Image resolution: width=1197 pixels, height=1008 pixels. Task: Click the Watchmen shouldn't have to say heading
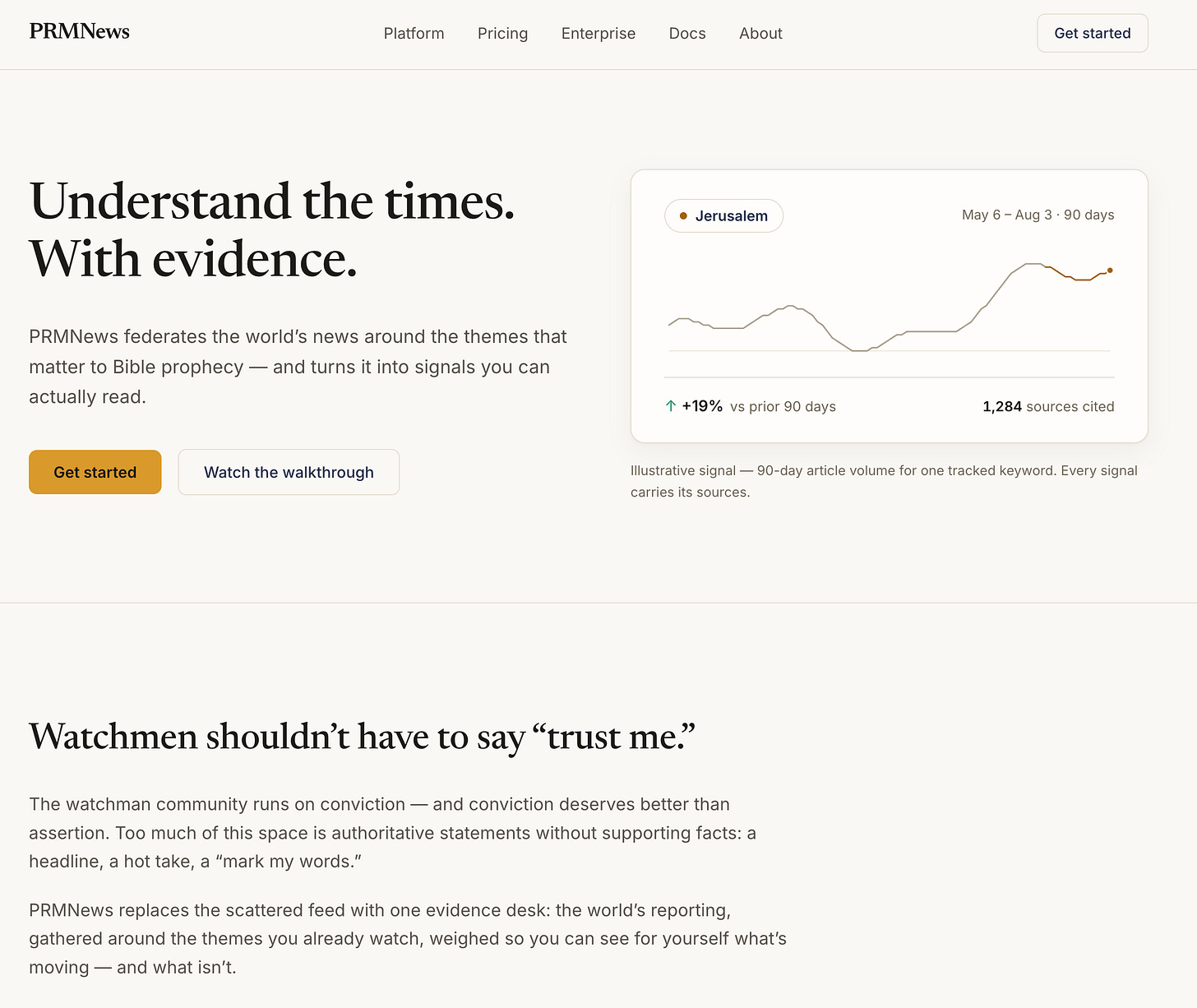(x=362, y=737)
